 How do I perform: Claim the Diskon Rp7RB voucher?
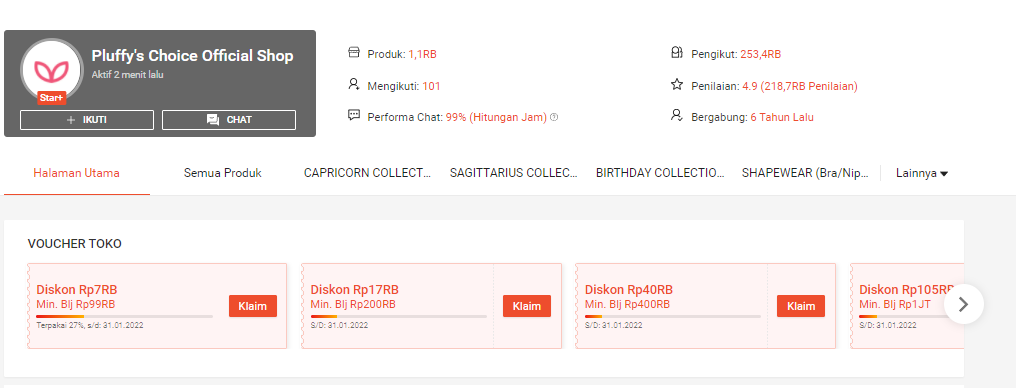(x=253, y=306)
